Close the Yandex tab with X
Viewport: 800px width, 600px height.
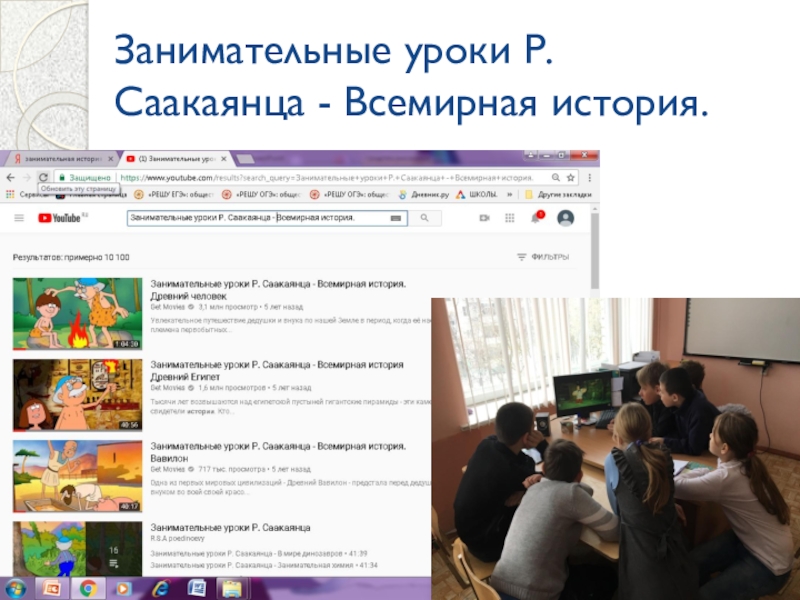tap(110, 159)
